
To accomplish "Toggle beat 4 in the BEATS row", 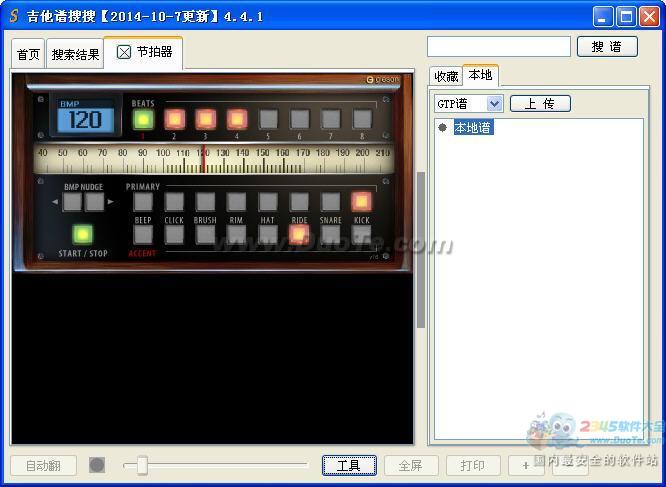I will 237,119.
